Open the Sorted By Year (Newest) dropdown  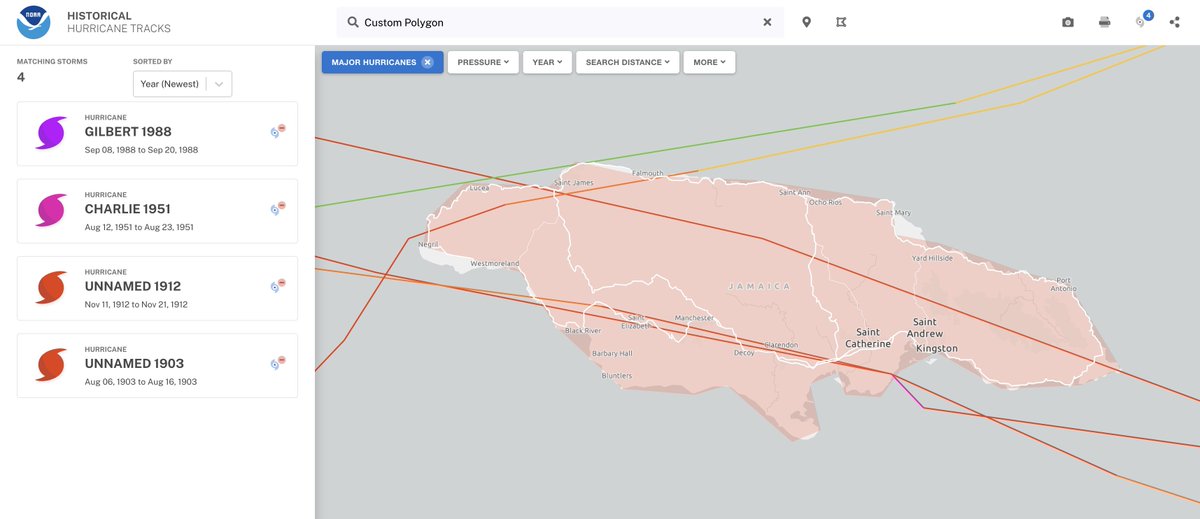[x=183, y=84]
